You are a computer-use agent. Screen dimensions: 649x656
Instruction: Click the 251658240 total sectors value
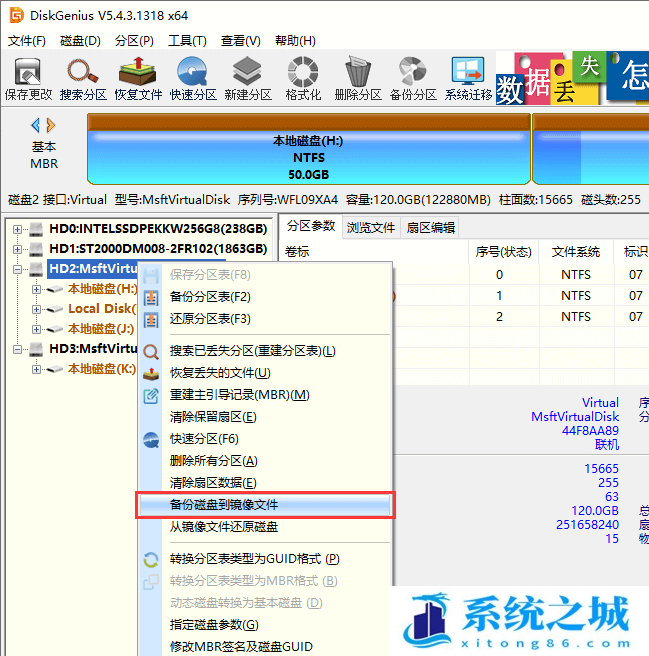[x=587, y=525]
